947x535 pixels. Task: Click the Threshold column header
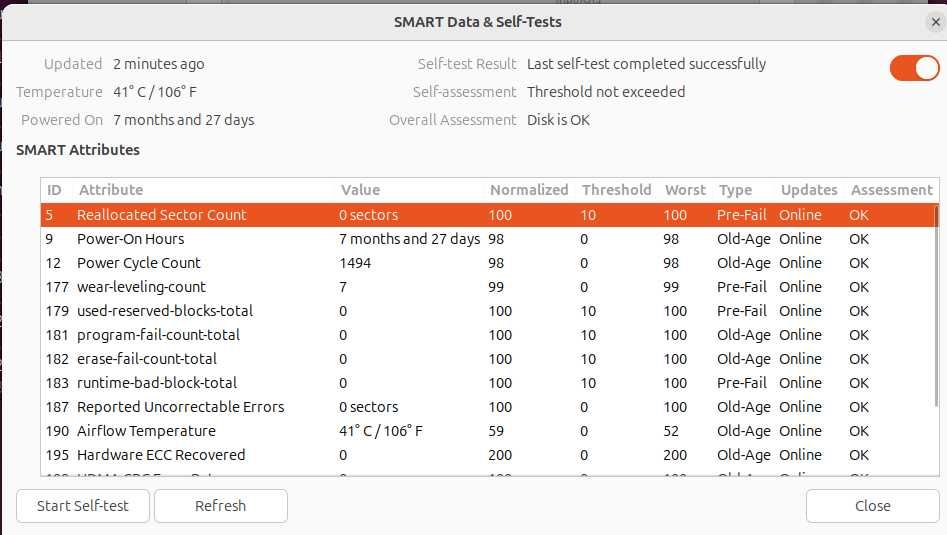[x=616, y=190]
